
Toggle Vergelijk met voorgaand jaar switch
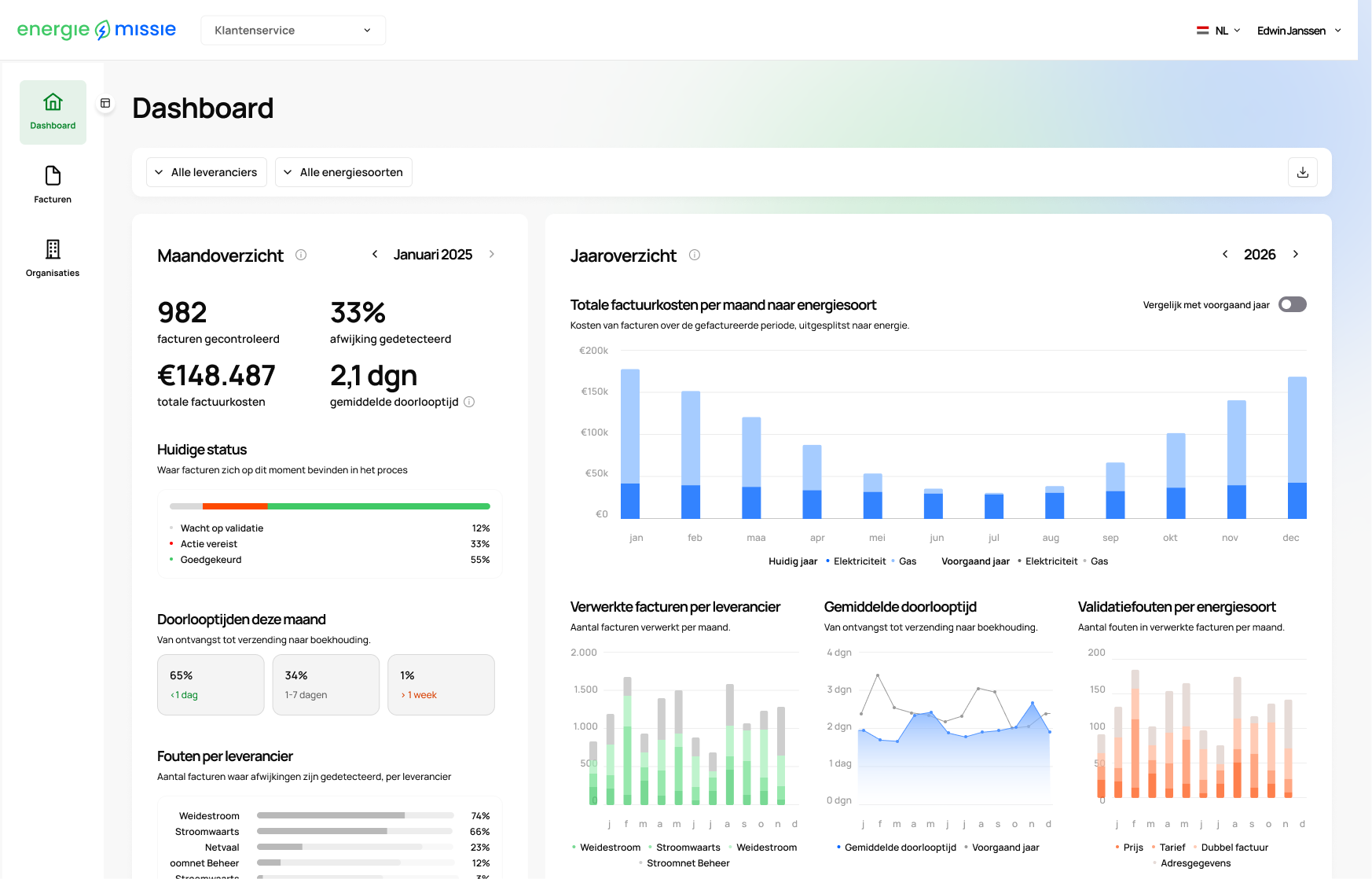click(1292, 304)
